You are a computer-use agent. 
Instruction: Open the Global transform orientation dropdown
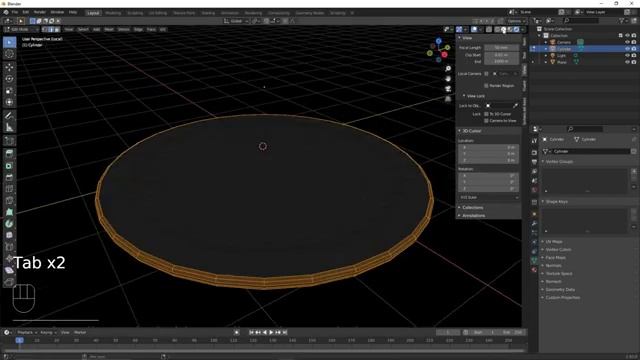coord(236,21)
